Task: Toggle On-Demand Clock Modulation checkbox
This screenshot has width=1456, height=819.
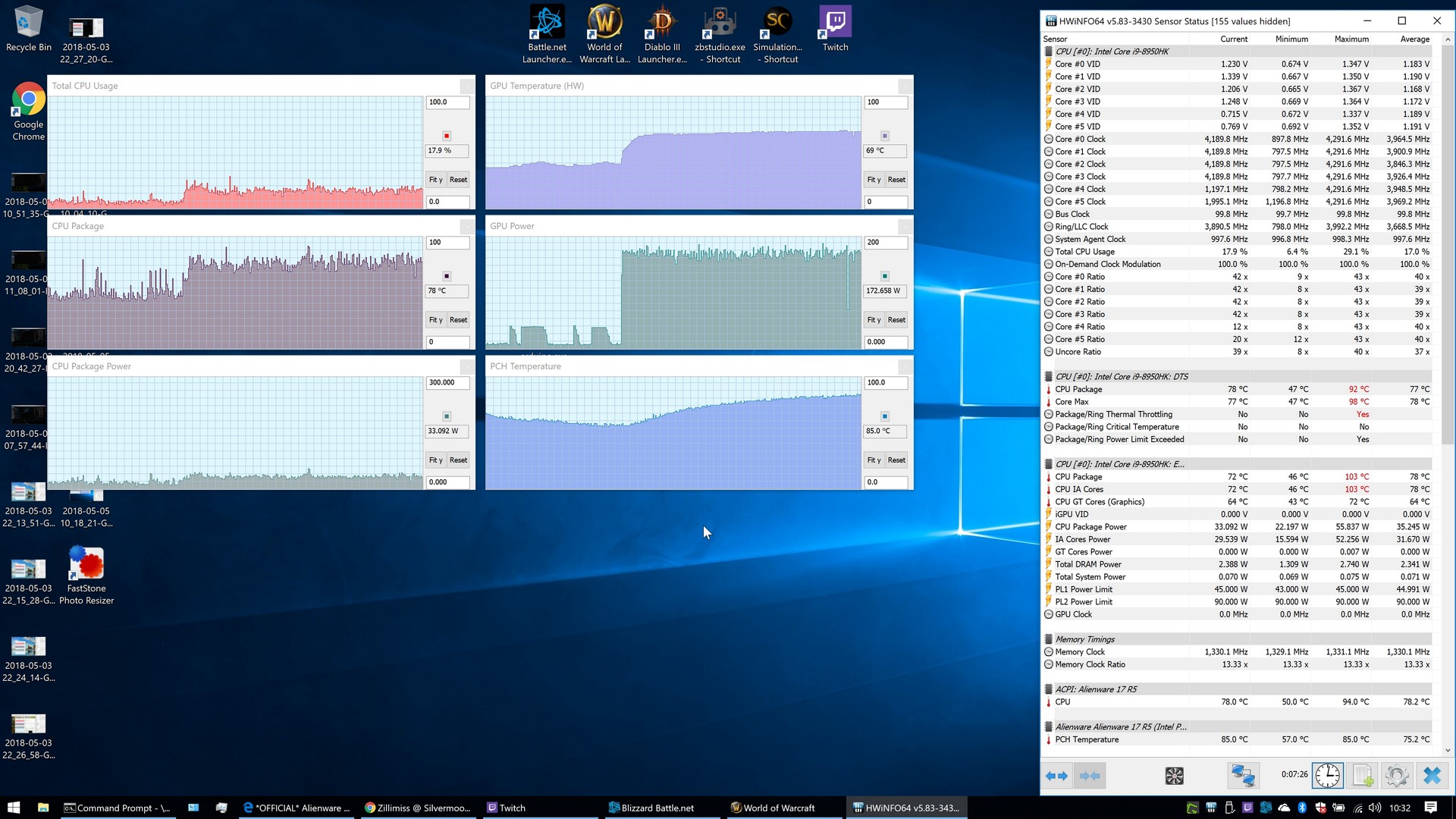Action: (x=1048, y=263)
